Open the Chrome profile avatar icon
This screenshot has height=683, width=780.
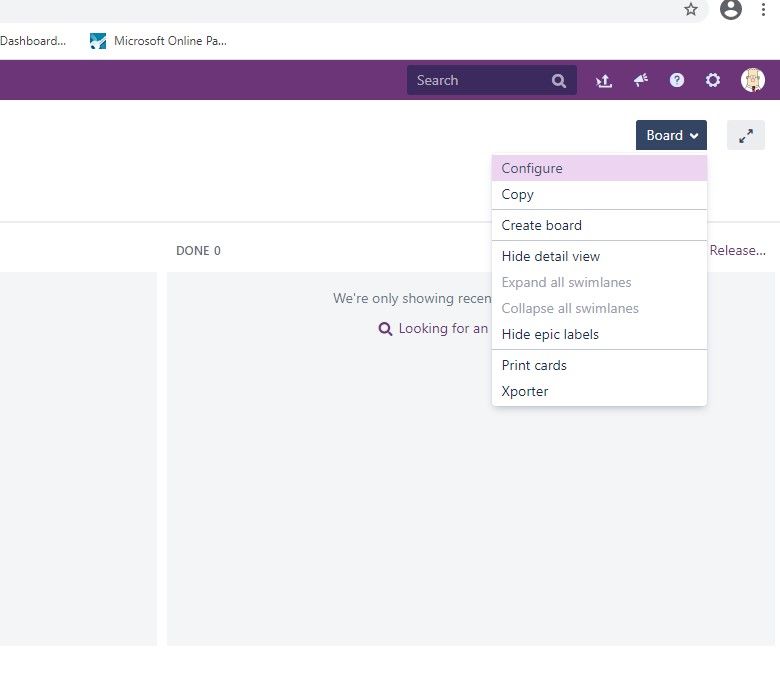tap(731, 9)
